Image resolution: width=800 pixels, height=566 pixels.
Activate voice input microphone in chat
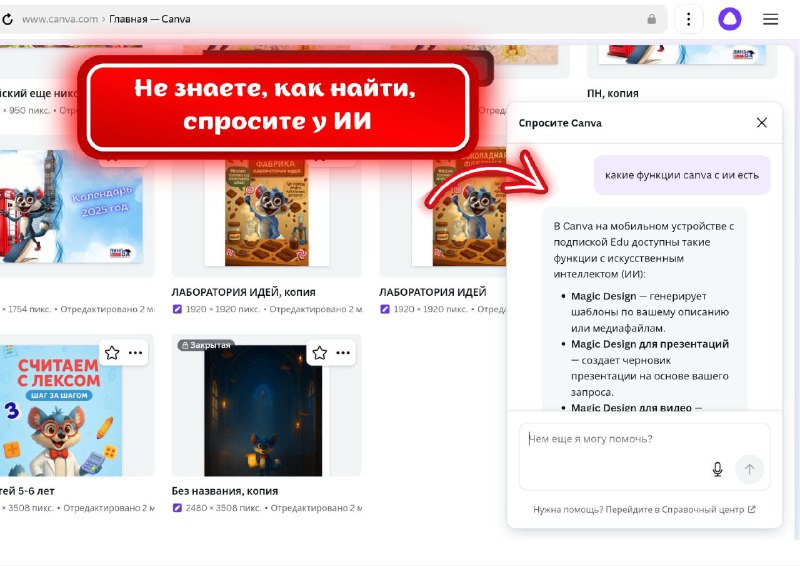pos(717,469)
